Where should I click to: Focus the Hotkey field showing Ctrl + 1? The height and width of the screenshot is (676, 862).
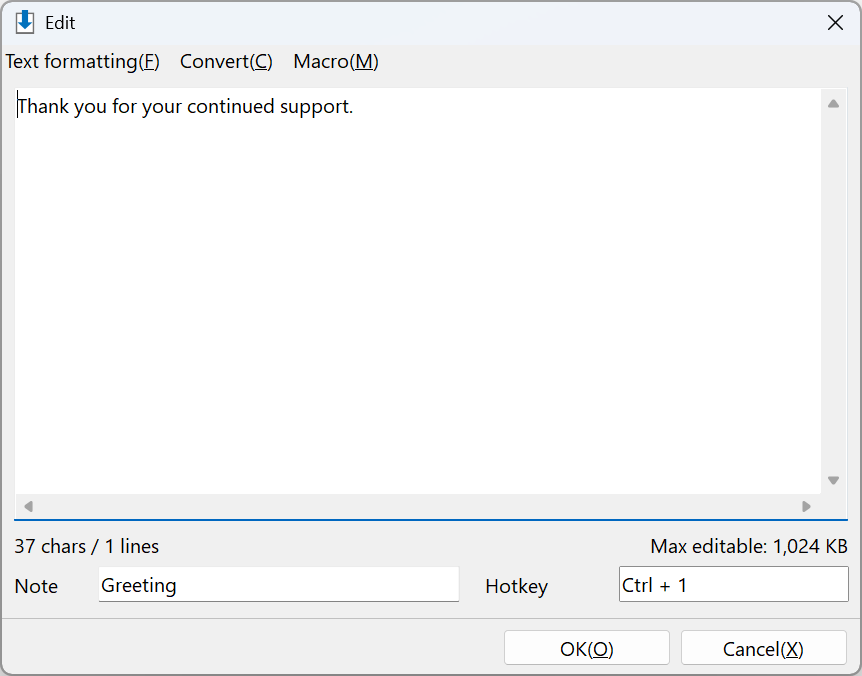click(x=733, y=584)
